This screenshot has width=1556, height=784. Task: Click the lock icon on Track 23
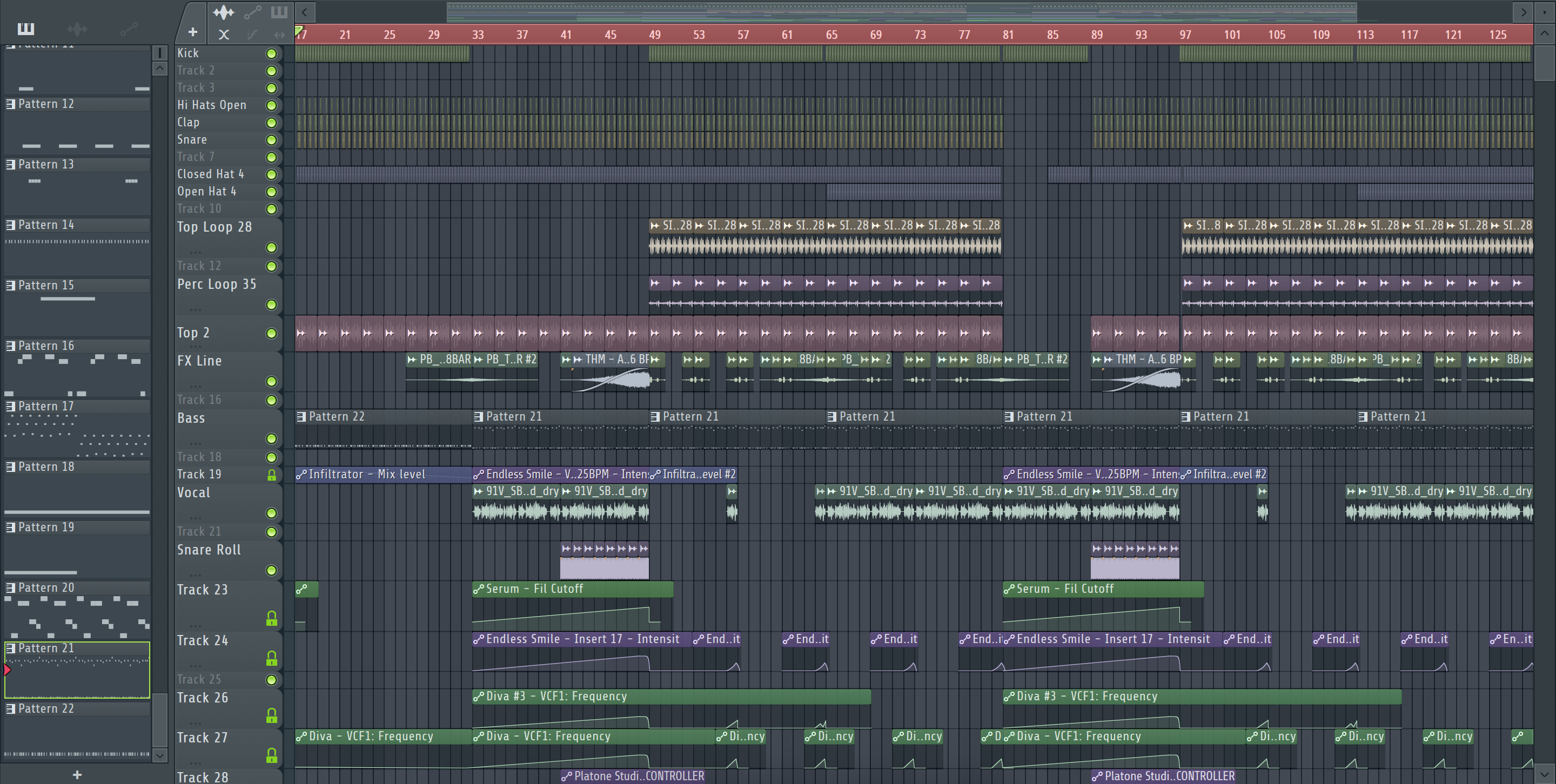click(272, 618)
